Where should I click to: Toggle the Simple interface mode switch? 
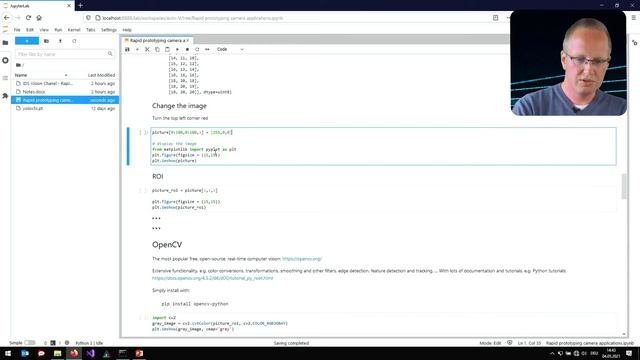click(x=30, y=343)
